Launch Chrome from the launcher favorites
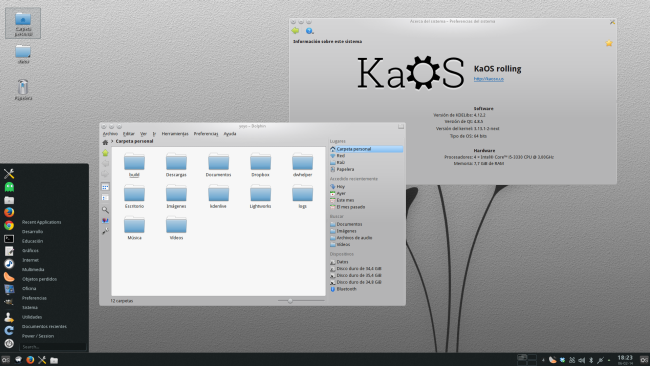650x366 pixels. (9, 225)
